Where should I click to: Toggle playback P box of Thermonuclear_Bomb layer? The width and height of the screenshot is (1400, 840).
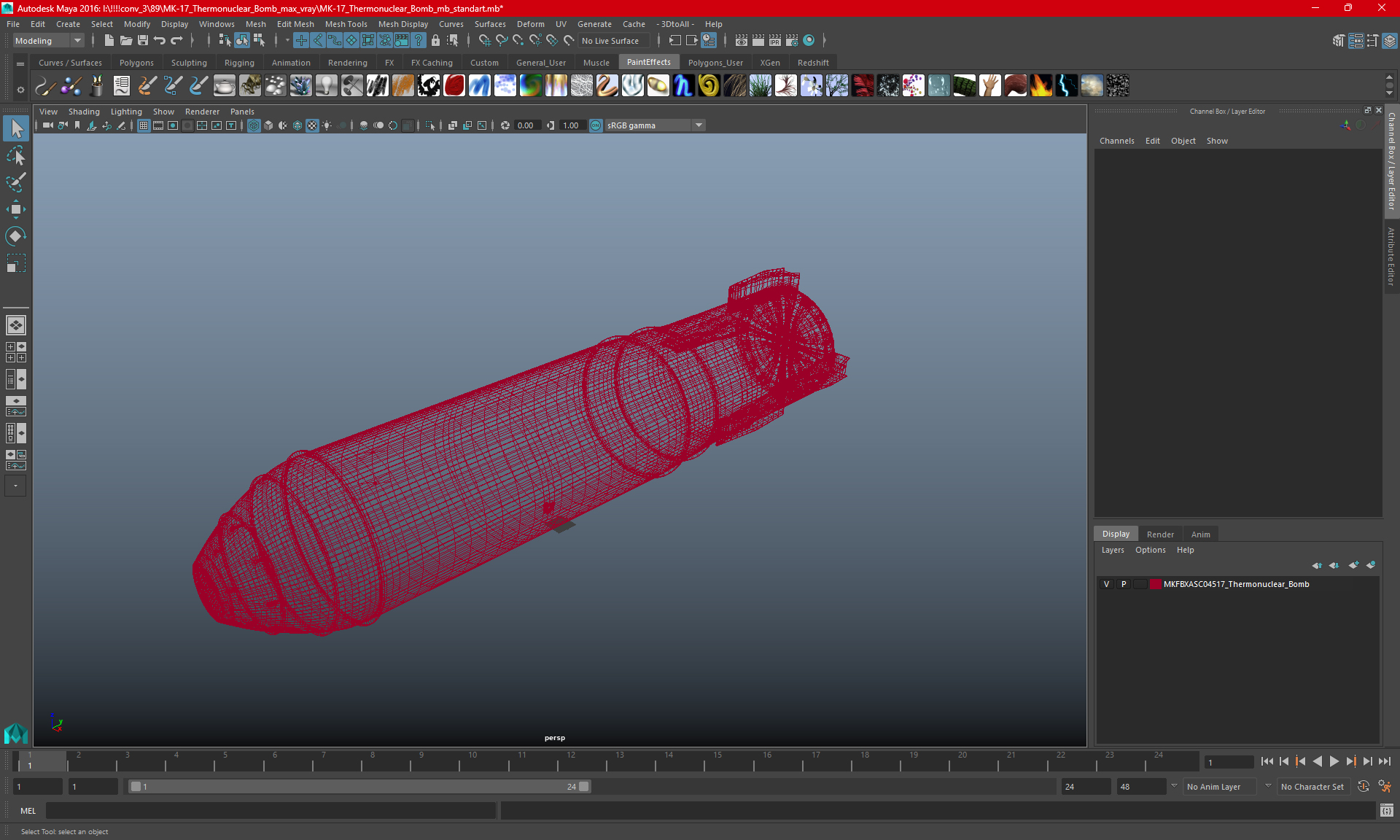1124,584
